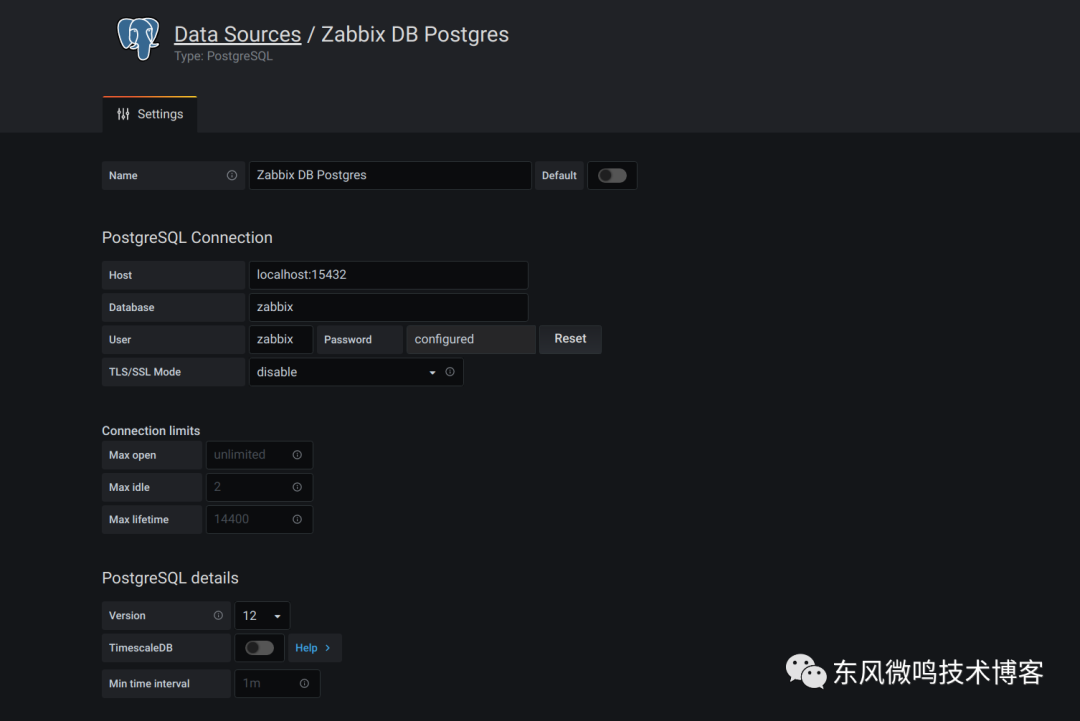Click the Max lifetime info icon
1080x721 pixels.
point(297,519)
